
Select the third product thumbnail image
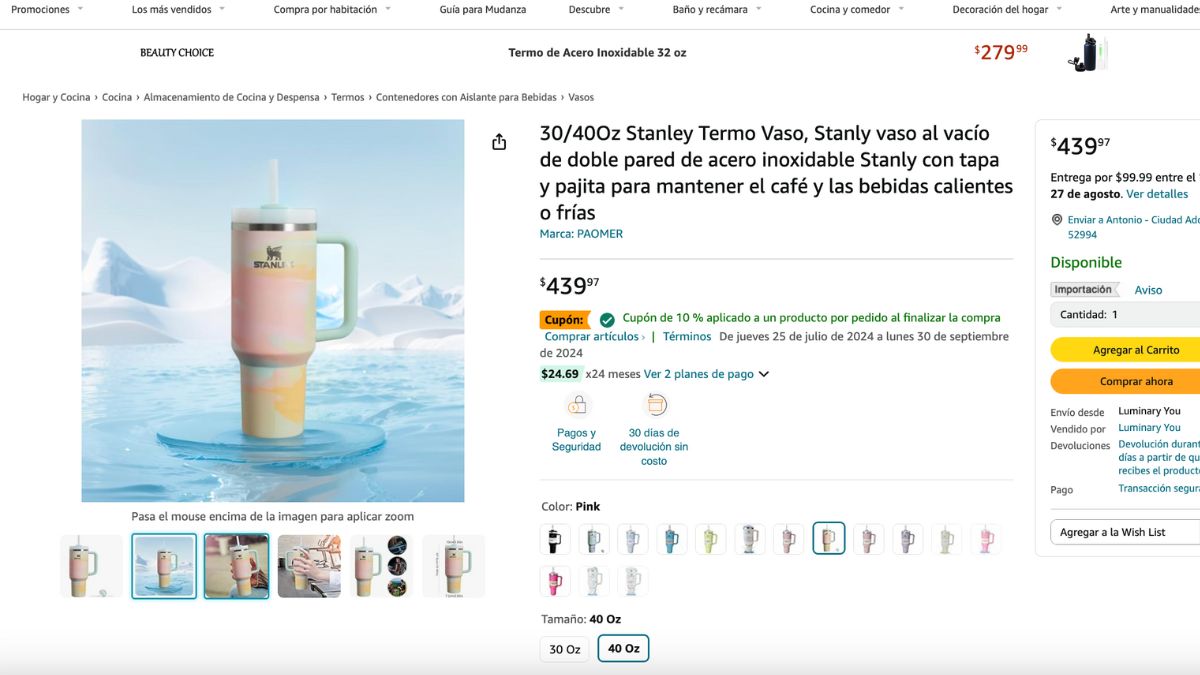click(x=236, y=566)
